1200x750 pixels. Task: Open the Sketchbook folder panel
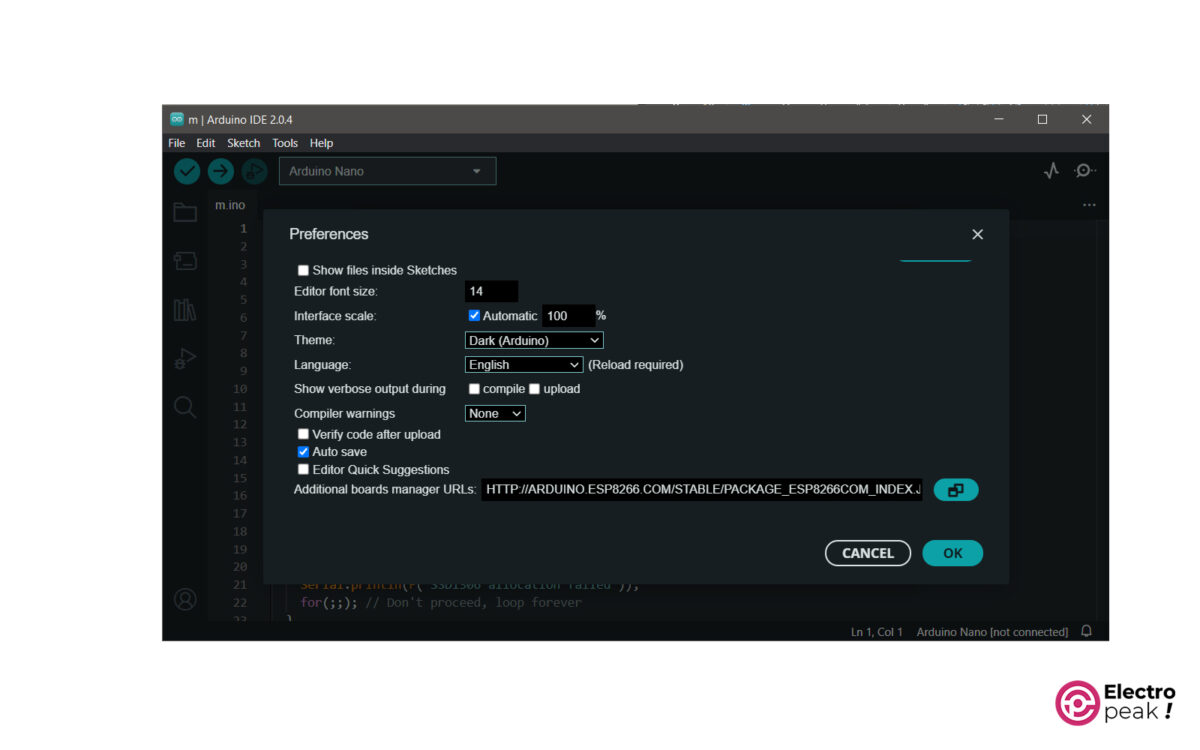(x=185, y=212)
